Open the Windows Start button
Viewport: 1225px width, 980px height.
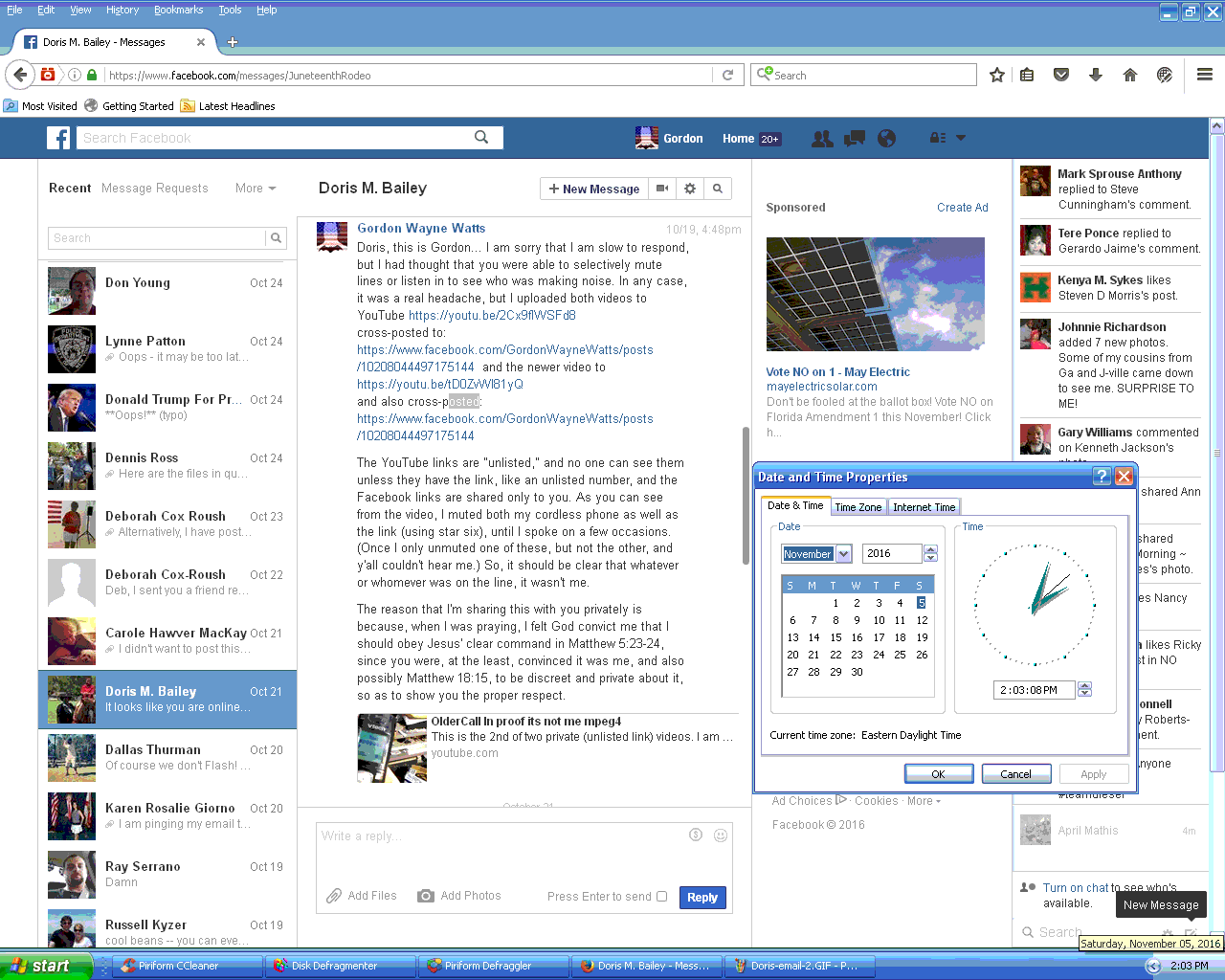coord(42,967)
